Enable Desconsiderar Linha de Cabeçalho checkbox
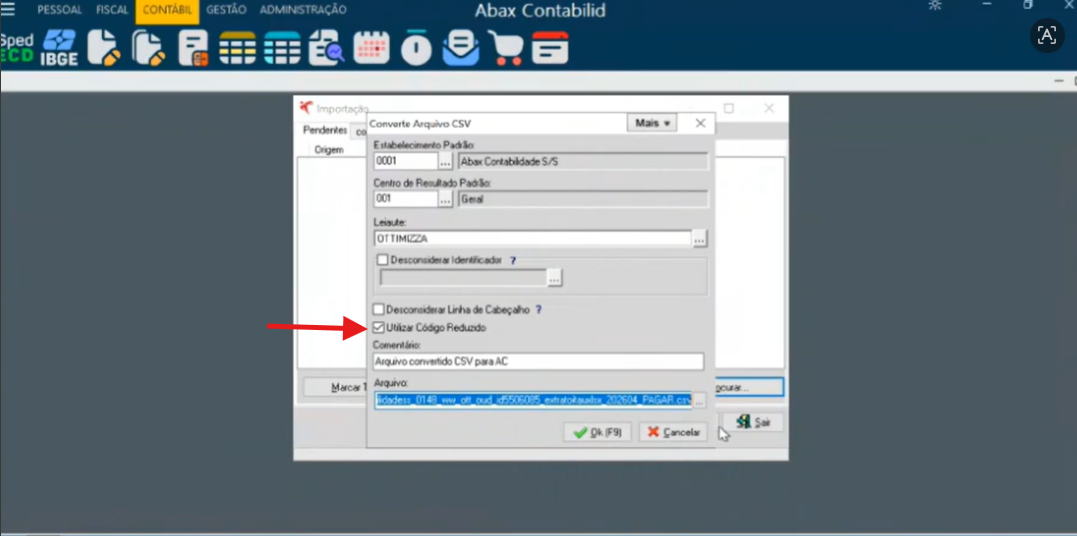The image size is (1077, 536). click(378, 310)
